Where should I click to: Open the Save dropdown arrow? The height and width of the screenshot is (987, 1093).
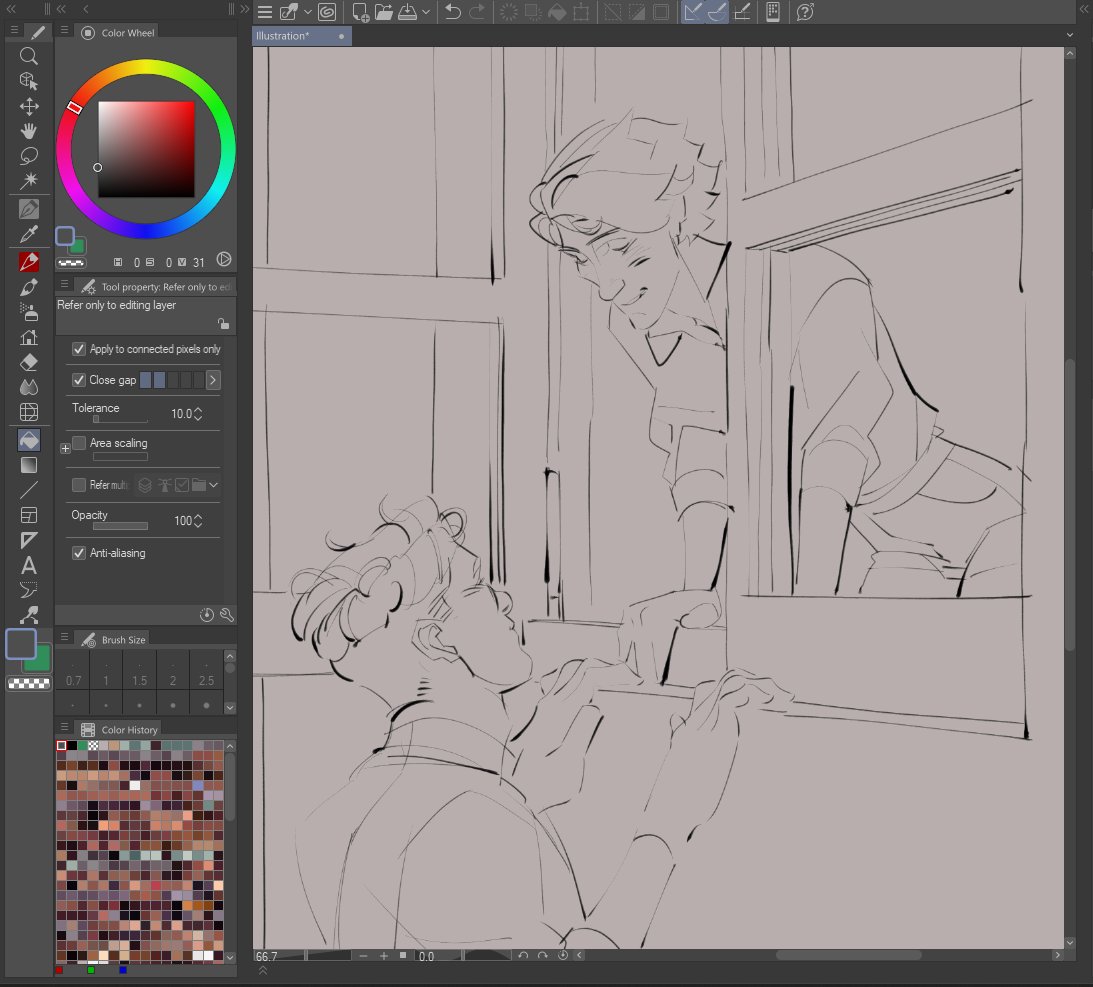tap(426, 12)
